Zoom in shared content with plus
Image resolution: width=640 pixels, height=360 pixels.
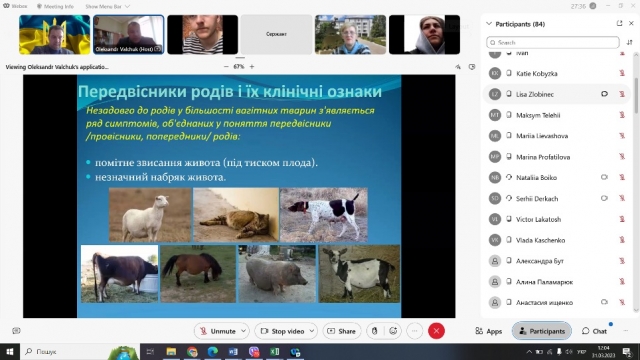(x=252, y=67)
